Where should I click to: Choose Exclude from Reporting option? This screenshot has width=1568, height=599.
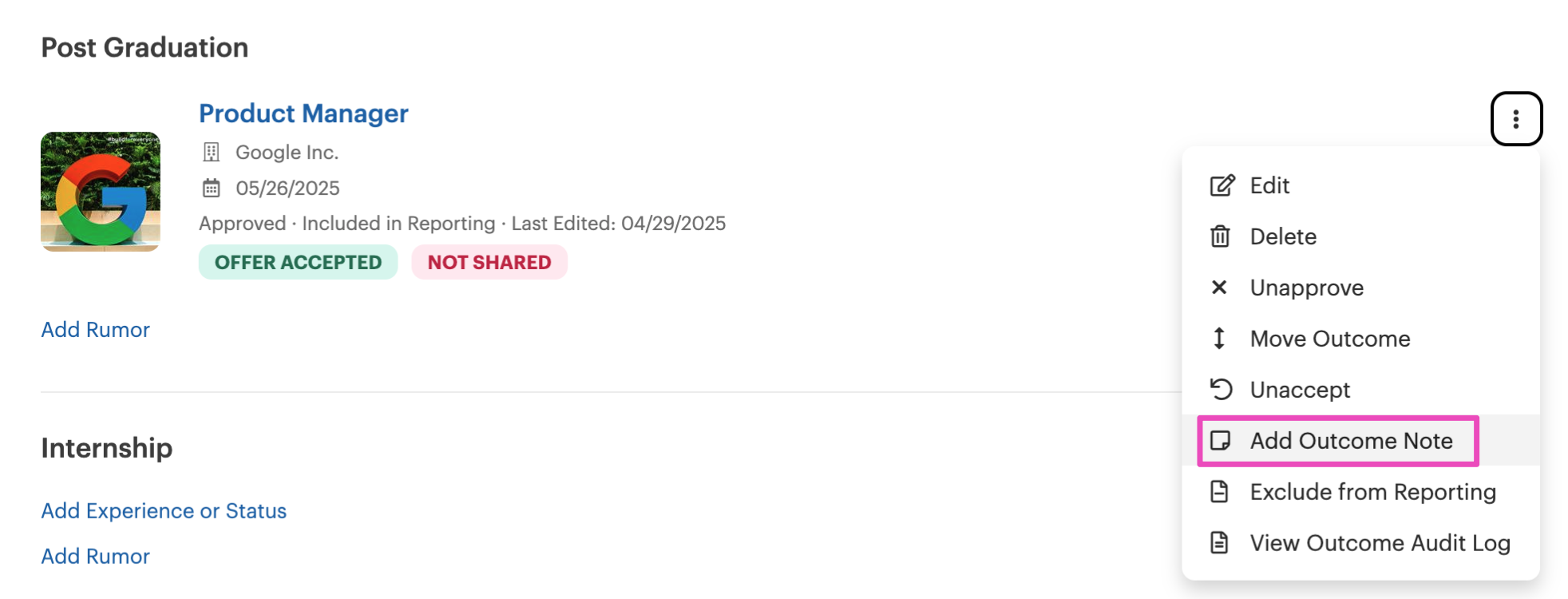1372,492
